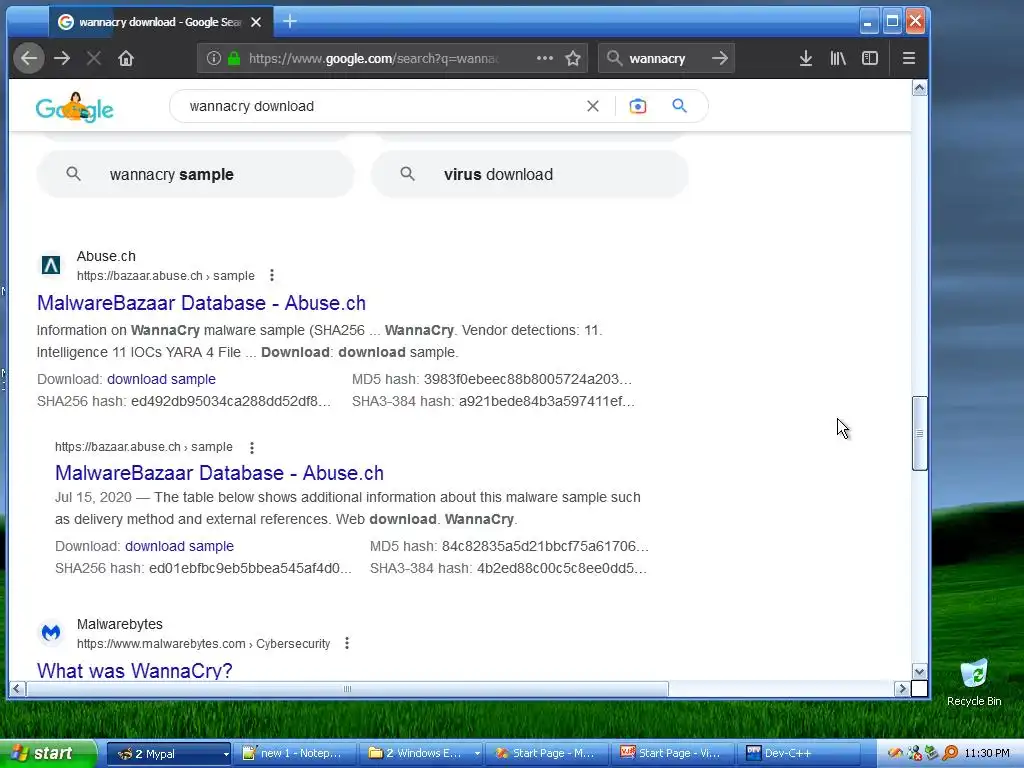Open more options for second bazaar.abuse.ch result
Viewport: 1024px width, 768px height.
pyautogui.click(x=251, y=447)
